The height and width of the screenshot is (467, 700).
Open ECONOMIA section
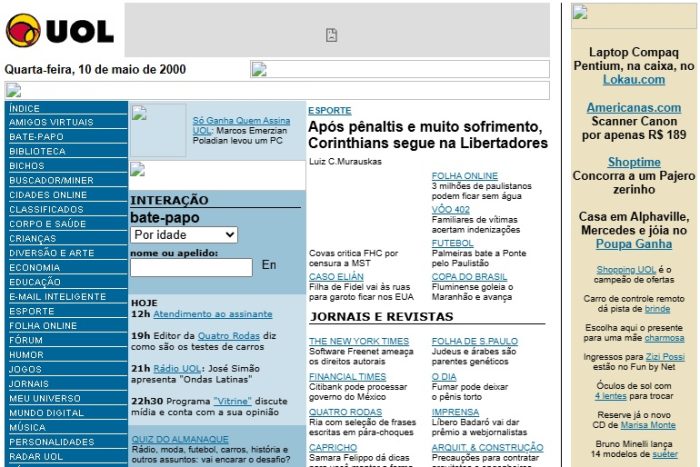pyautogui.click(x=35, y=267)
